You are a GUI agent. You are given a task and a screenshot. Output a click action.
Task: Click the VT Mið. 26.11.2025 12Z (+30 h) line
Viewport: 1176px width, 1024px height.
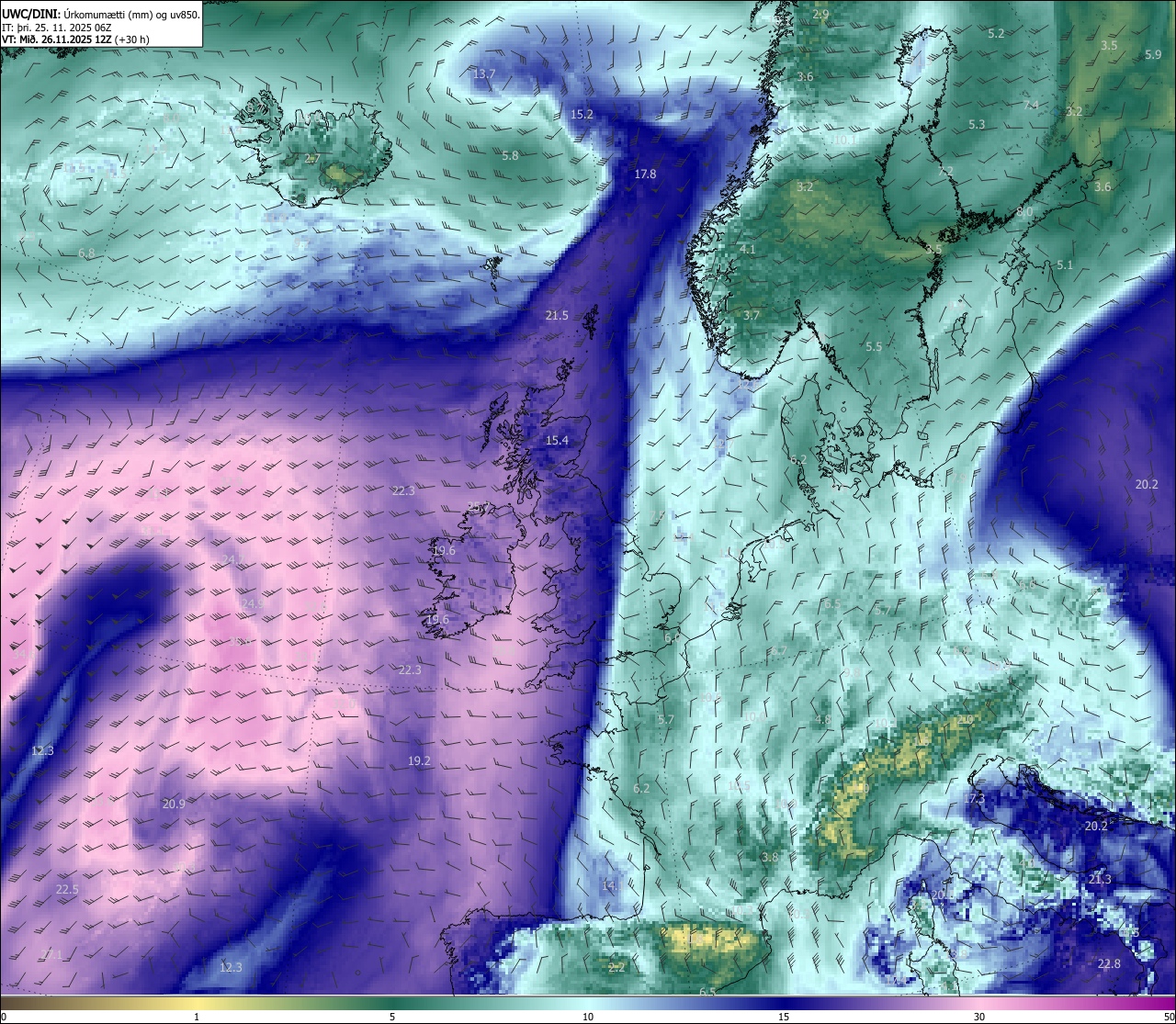click(x=75, y=39)
